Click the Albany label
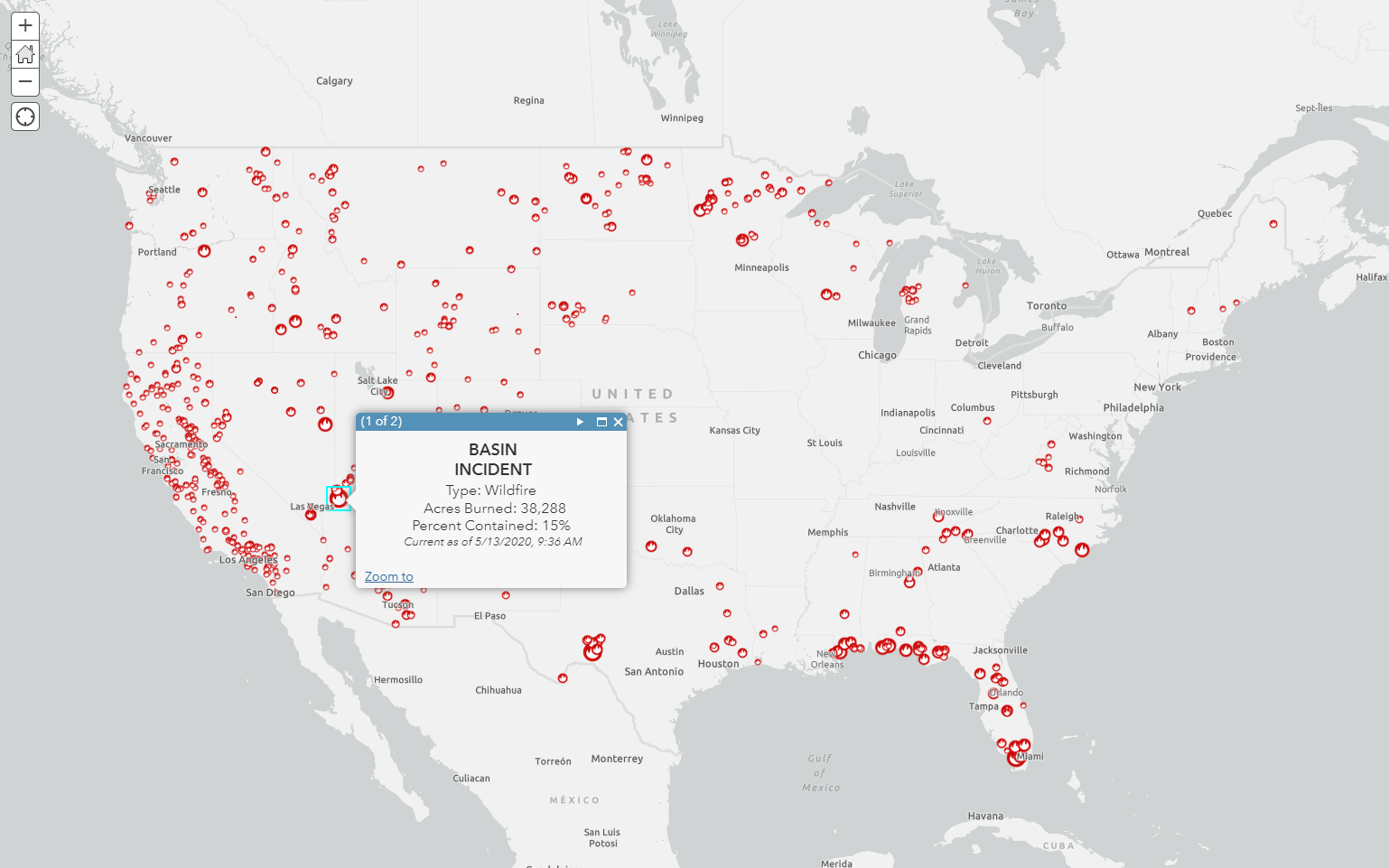 1162,334
